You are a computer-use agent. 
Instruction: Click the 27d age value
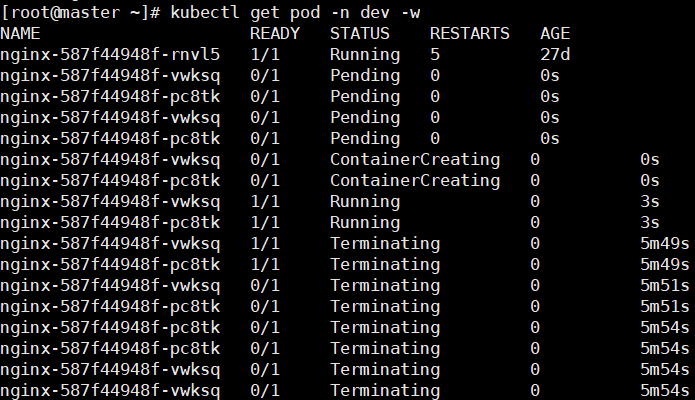(554, 54)
